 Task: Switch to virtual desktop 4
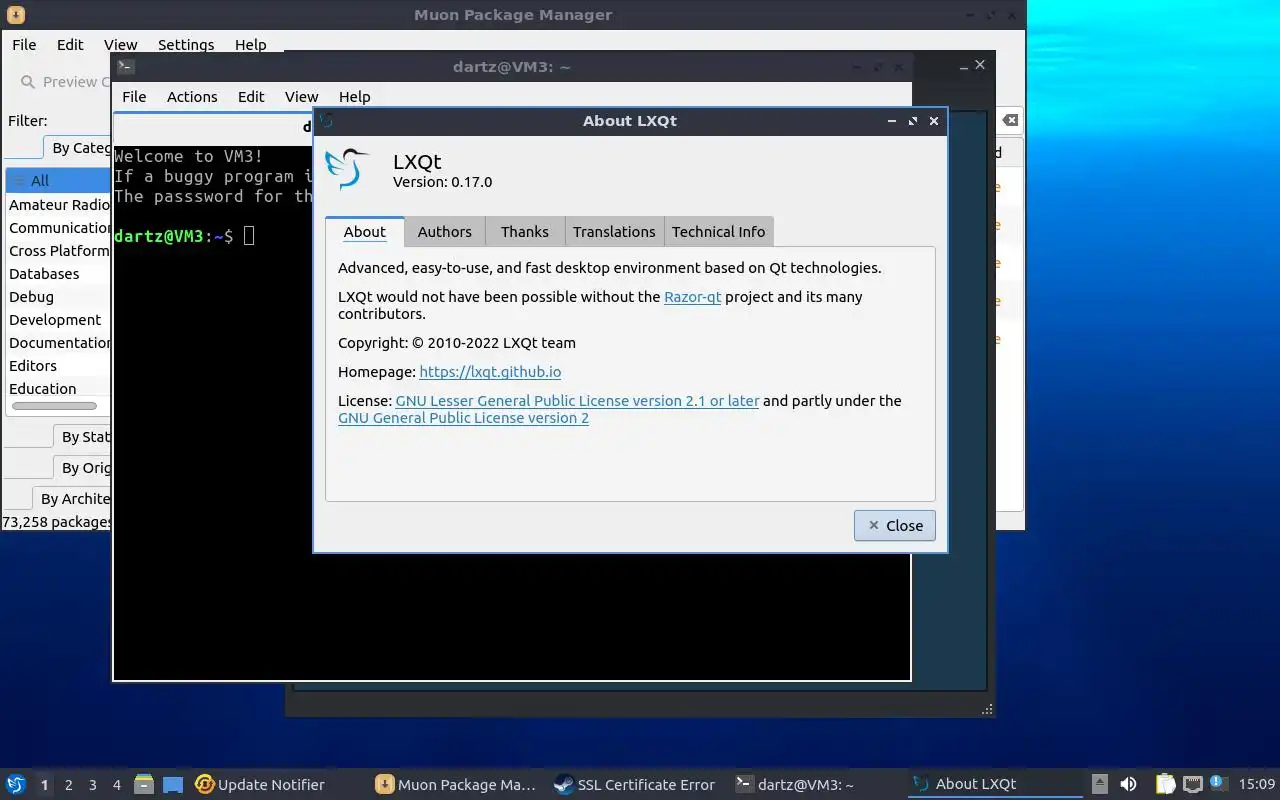click(x=116, y=785)
